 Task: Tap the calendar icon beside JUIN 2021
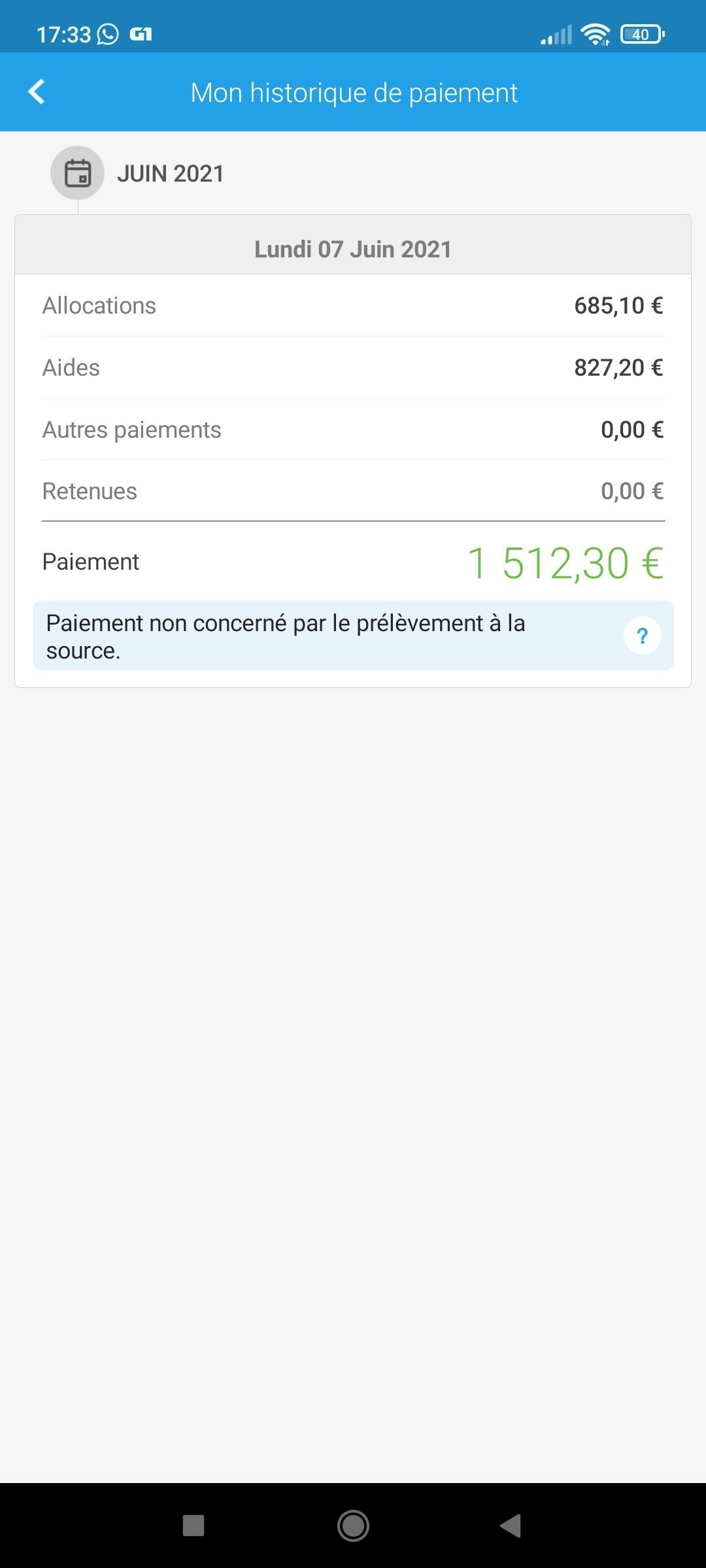click(x=78, y=173)
